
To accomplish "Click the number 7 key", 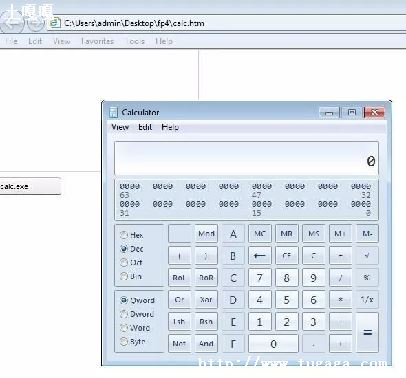I will [x=260, y=278].
